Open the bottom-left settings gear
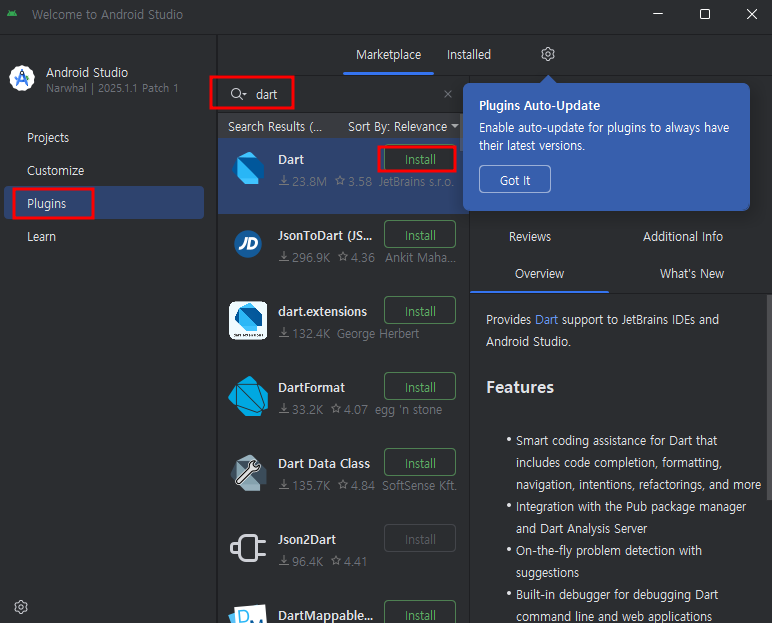Screen dimensions: 772x623 coord(21,607)
